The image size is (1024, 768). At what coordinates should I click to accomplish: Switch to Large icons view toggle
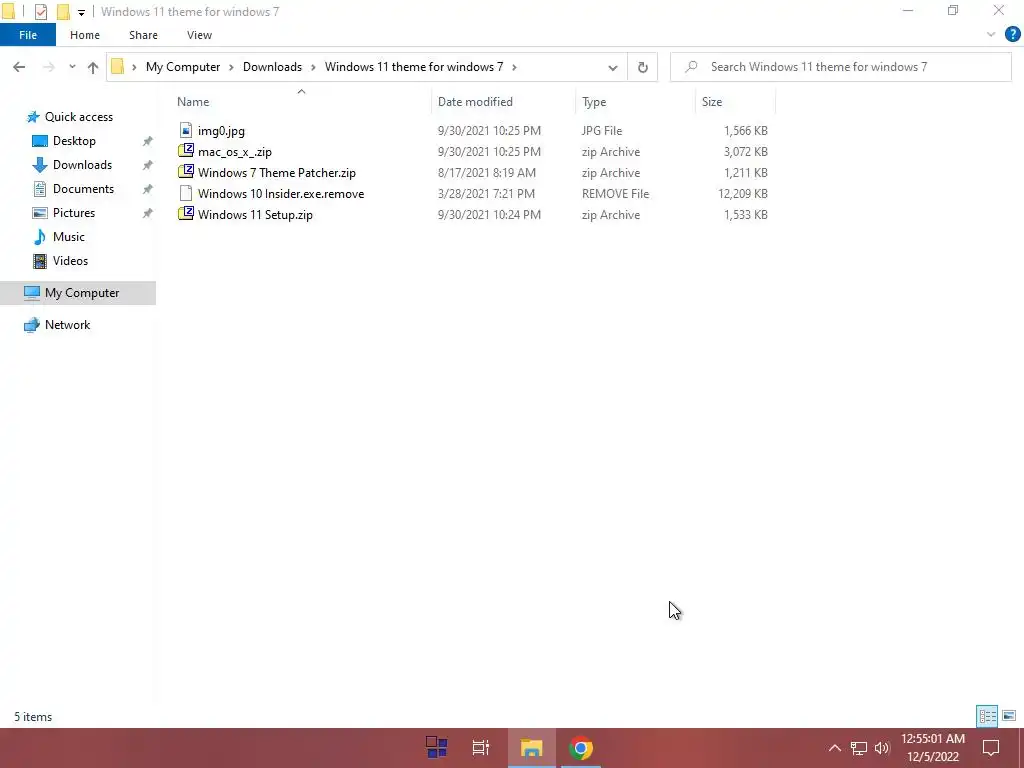point(1009,716)
